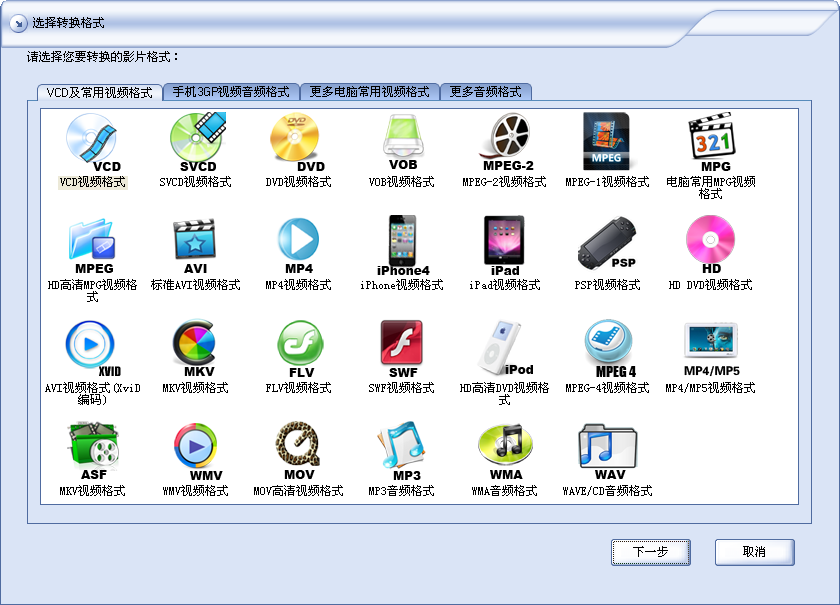This screenshot has height=605, width=840.
Task: Click the DVD视频格式 label
Action: click(x=298, y=182)
